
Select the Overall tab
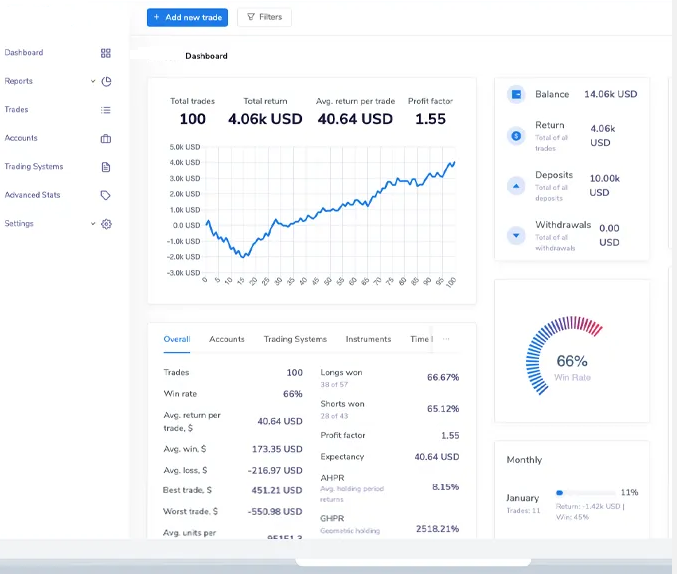click(x=177, y=339)
